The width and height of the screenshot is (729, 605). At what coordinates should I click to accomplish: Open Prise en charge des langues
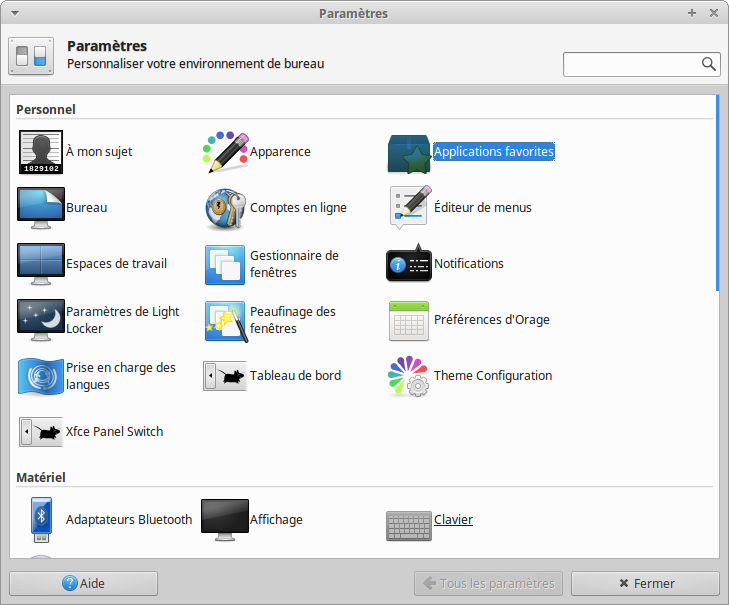tap(40, 376)
